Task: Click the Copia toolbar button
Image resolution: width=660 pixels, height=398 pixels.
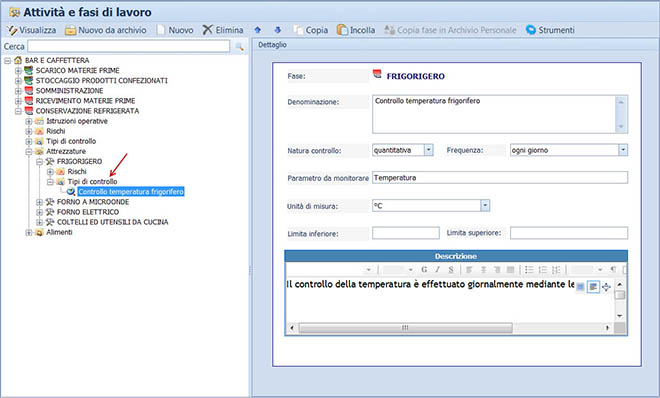Action: 311,30
